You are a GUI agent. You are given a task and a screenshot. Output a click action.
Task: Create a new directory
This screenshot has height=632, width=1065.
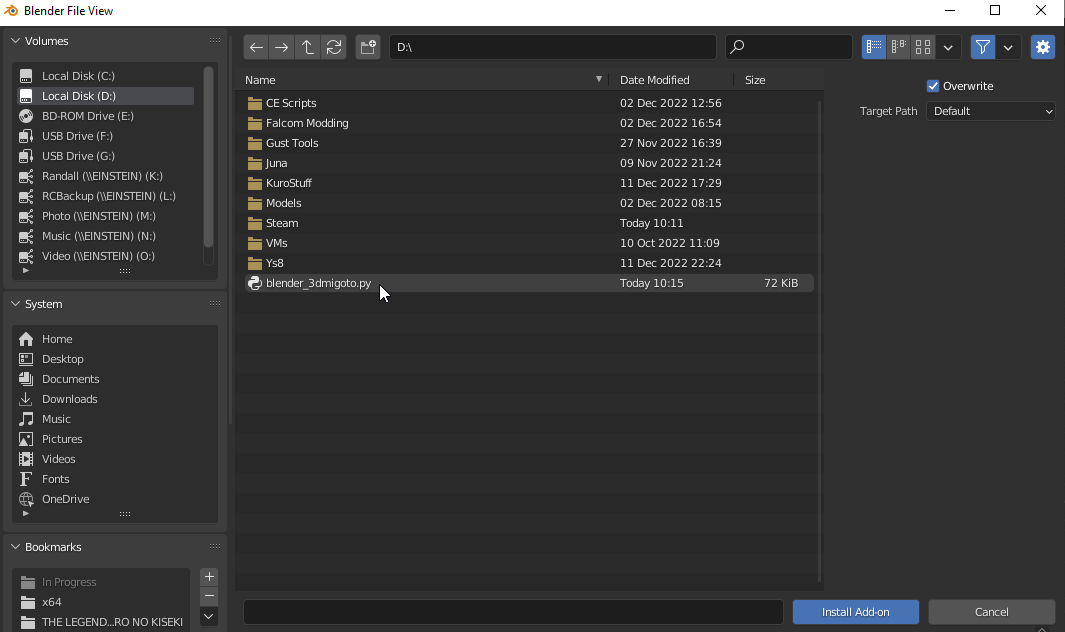click(368, 47)
